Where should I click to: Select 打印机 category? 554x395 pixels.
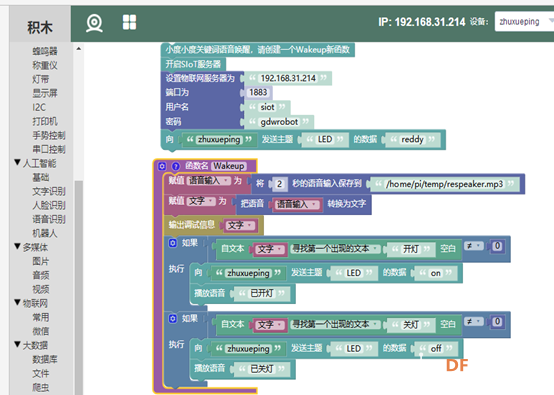click(x=45, y=121)
